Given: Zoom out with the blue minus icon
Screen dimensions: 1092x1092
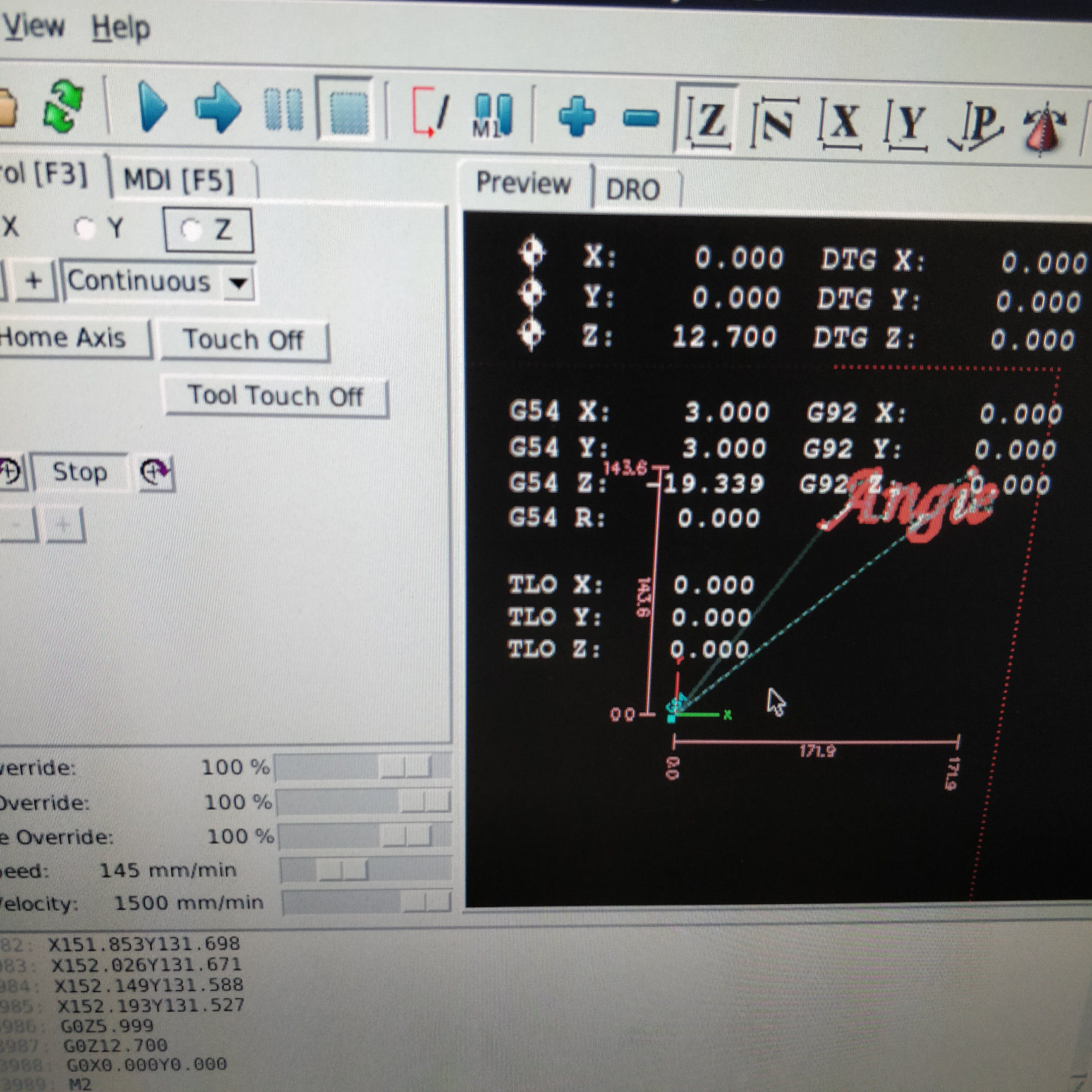Looking at the screenshot, I should (640, 118).
